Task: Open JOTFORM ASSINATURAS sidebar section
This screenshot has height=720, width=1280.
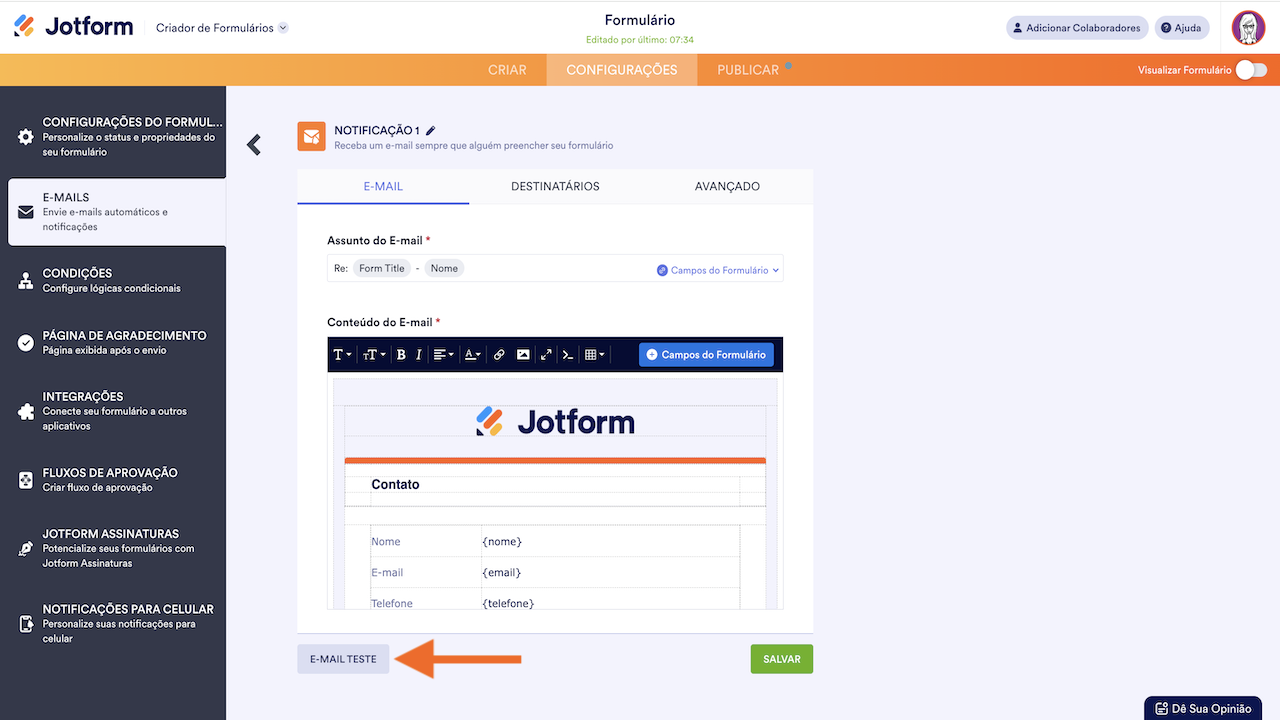Action: click(113, 548)
